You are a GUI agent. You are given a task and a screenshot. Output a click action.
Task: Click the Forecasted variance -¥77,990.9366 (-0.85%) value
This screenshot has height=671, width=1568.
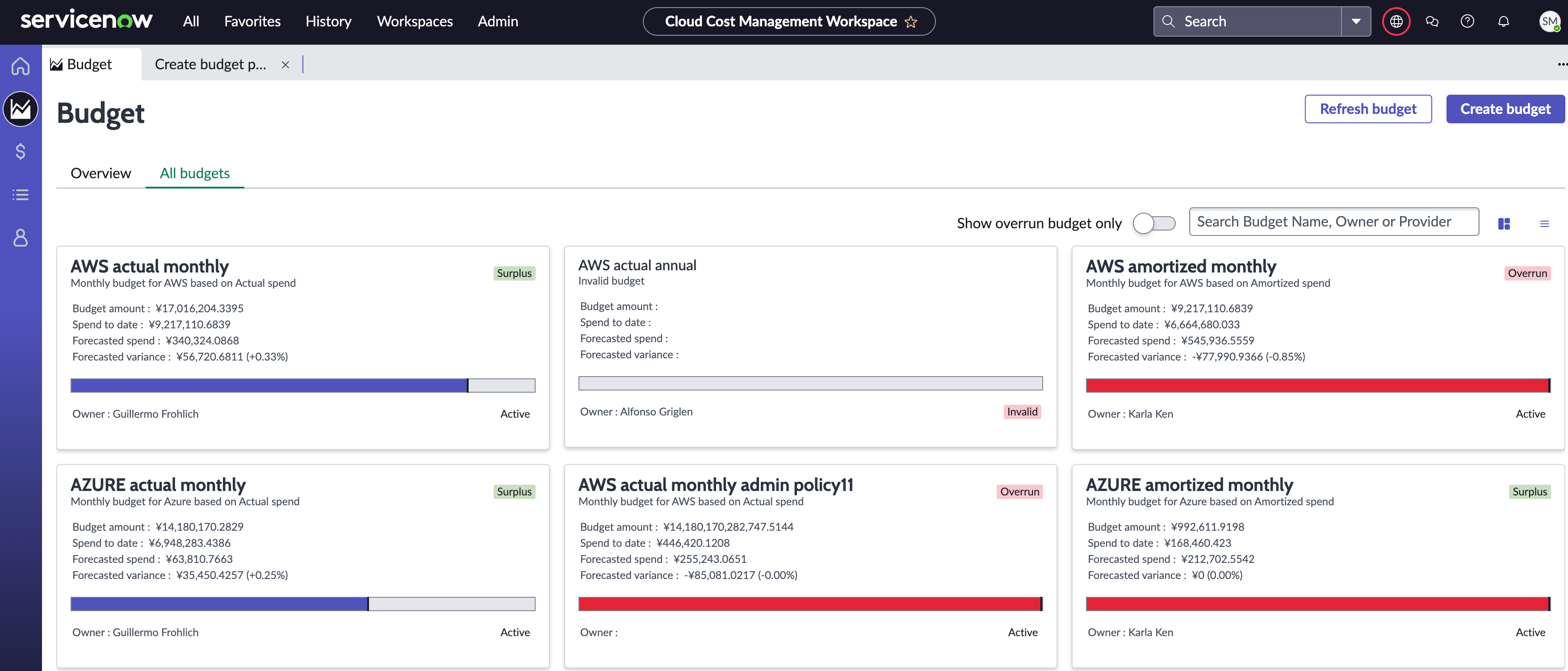[x=1249, y=357]
